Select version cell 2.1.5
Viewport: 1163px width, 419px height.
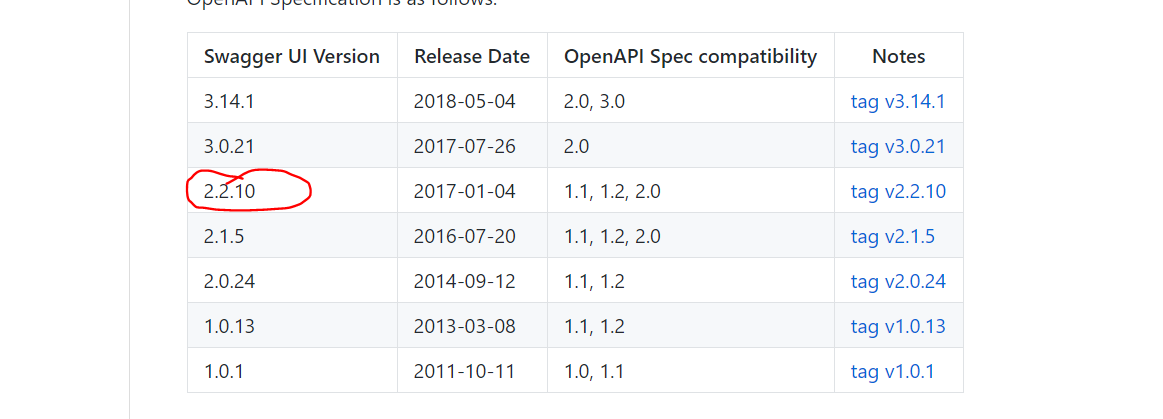(292, 237)
